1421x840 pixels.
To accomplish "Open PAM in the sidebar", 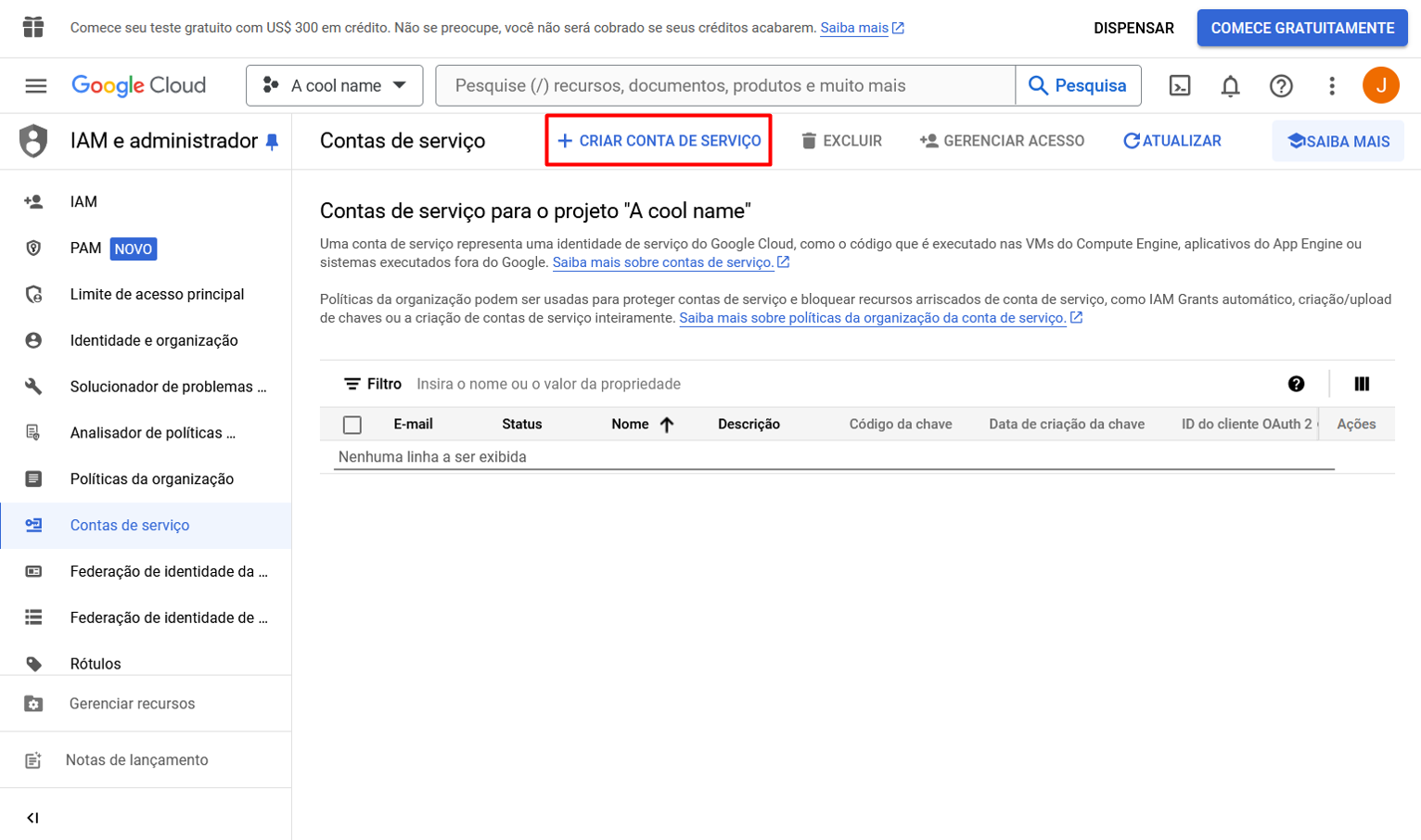I will 146,248.
